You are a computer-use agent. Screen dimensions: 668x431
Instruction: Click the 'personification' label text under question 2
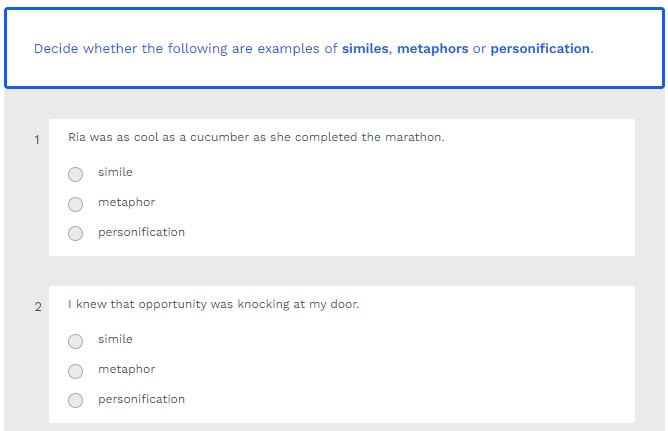pyautogui.click(x=141, y=399)
